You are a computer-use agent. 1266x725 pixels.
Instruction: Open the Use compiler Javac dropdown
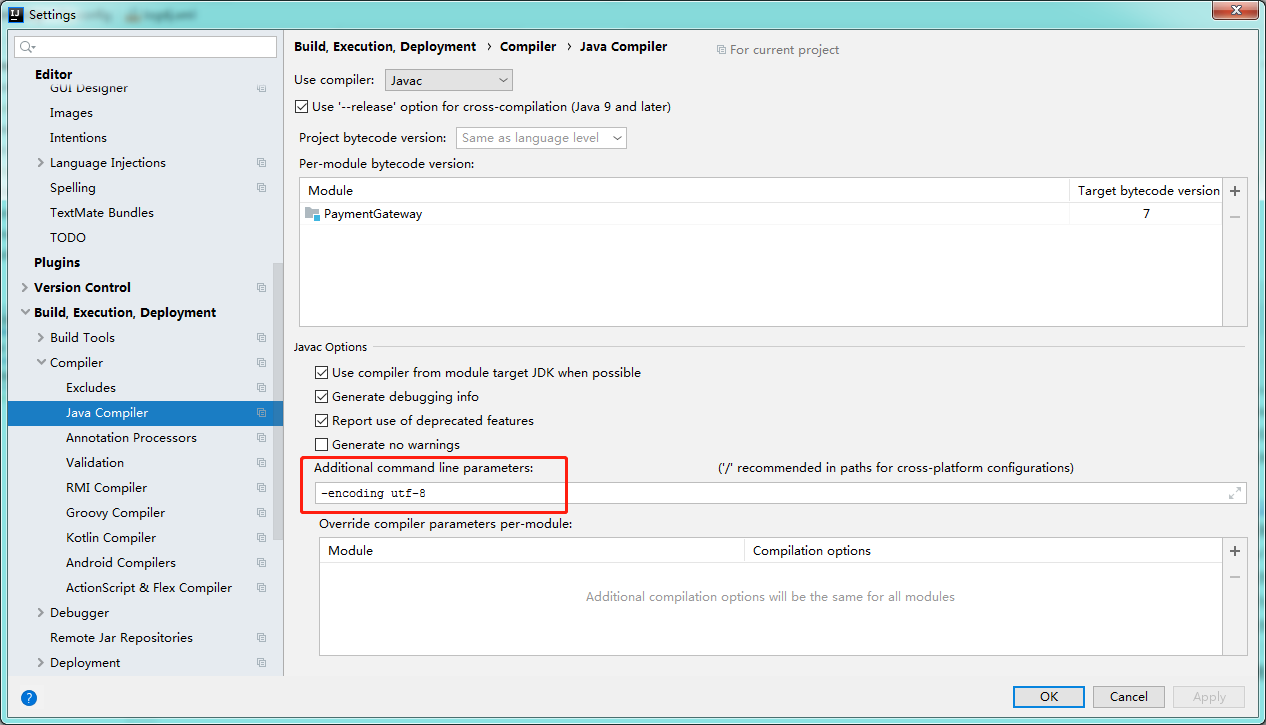pos(448,80)
